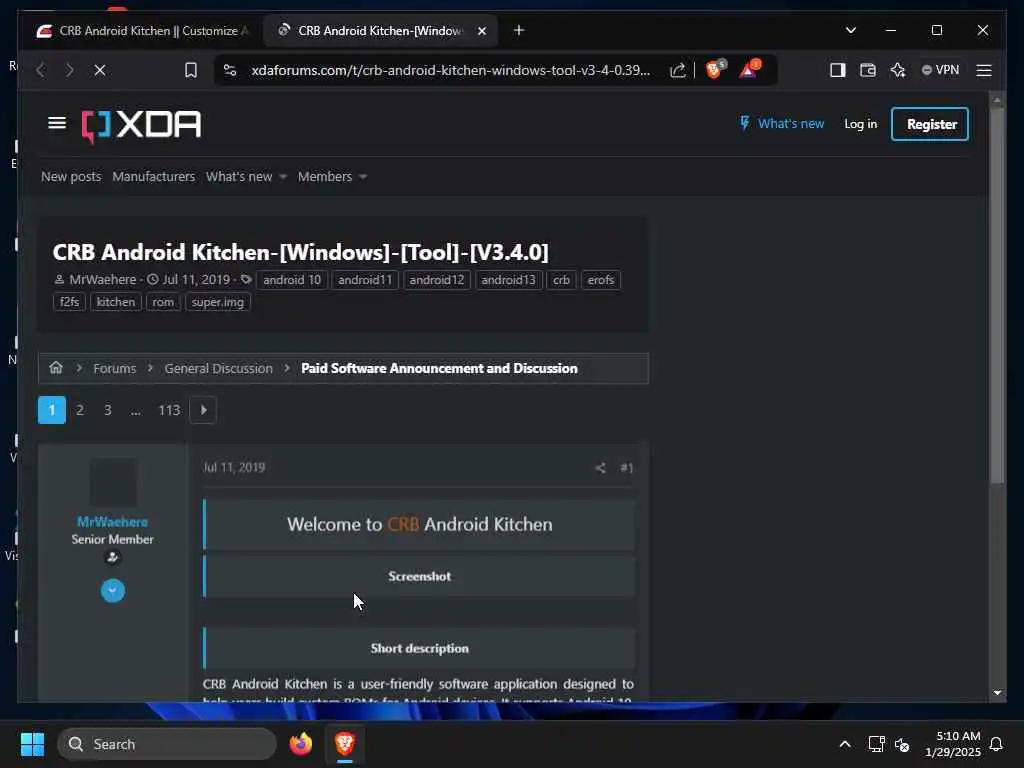Open Brave's main menu icon
This screenshot has width=1024, height=768.
coord(984,70)
